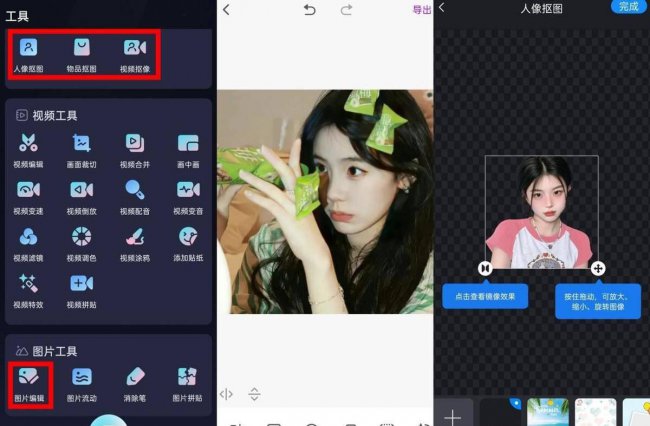
Task: Open the 物品抠图 object cutout tool
Action: pos(82,55)
